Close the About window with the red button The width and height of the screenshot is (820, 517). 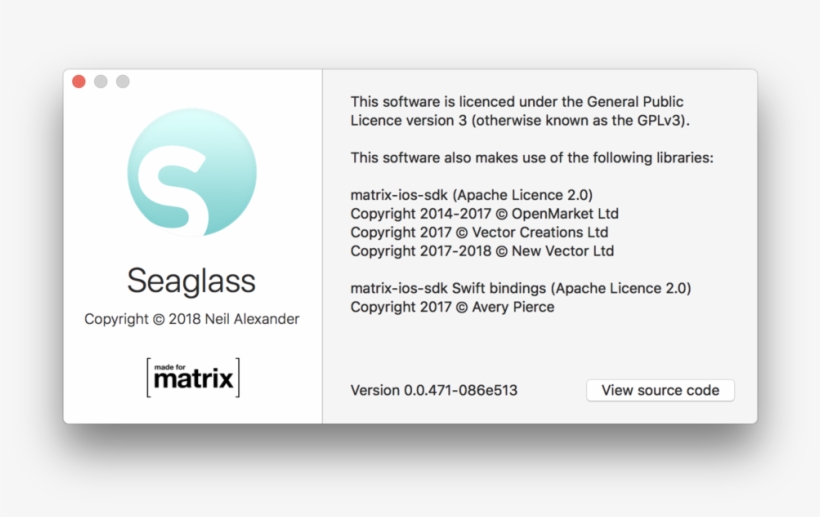(79, 82)
